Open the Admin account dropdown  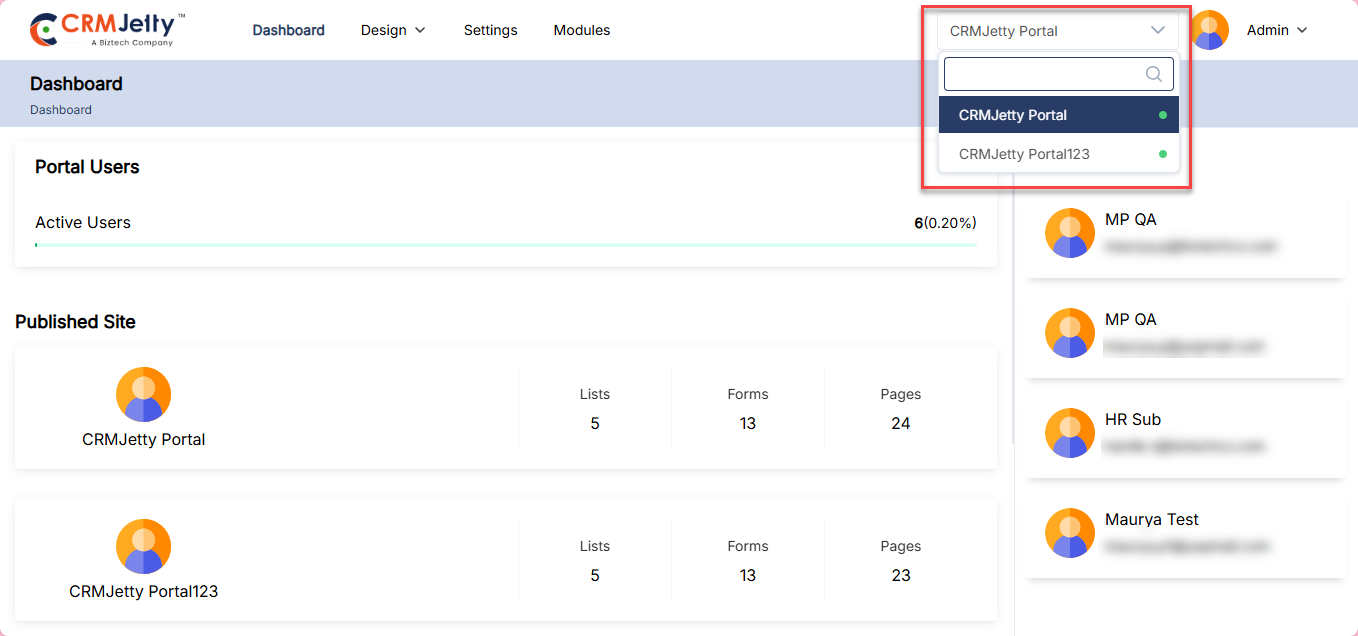pos(1277,30)
